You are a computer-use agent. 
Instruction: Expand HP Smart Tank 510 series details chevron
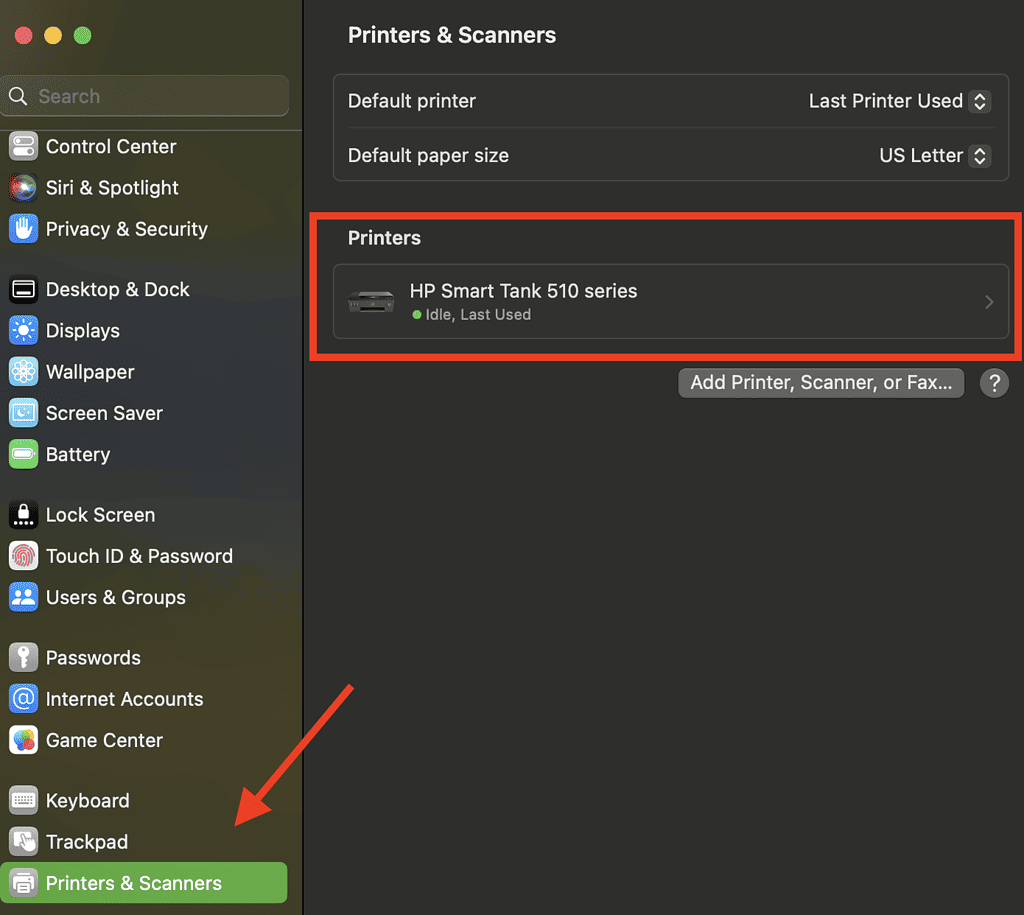click(989, 302)
